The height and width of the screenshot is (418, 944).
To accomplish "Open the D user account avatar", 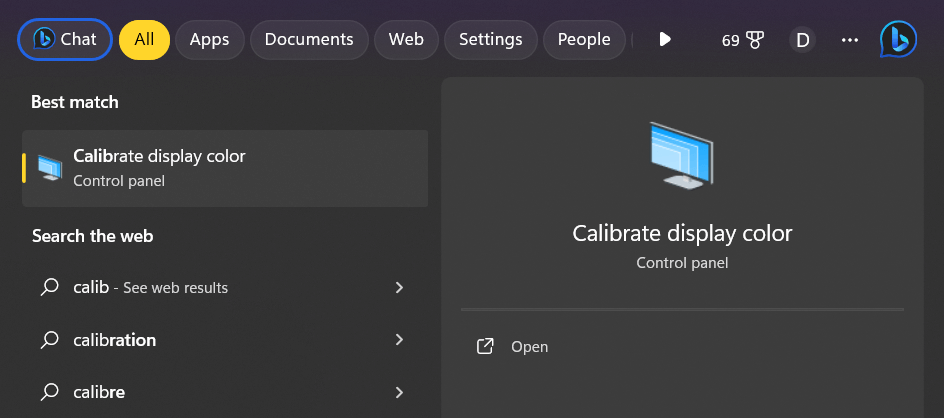I will pos(801,40).
